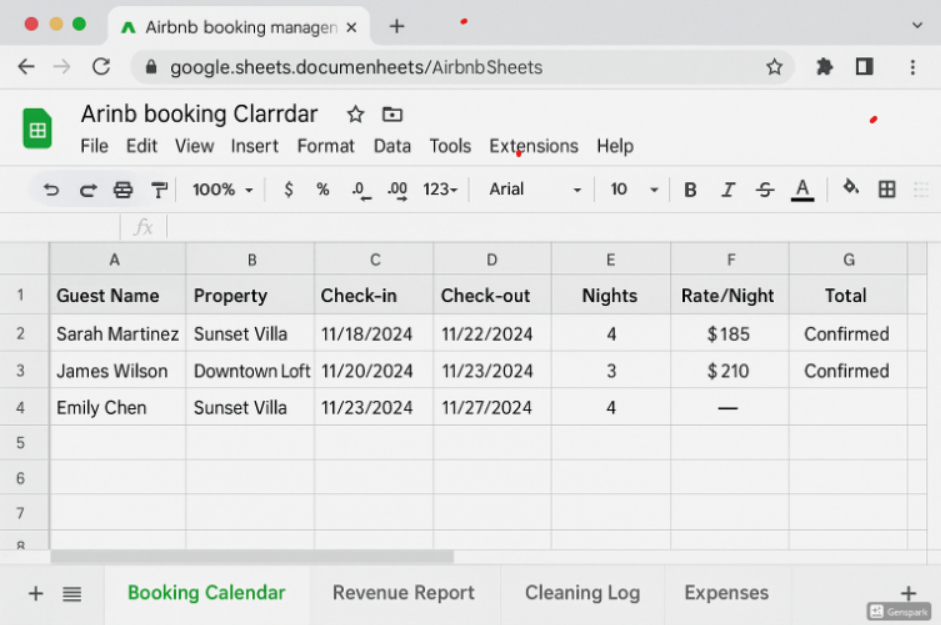Select cell containing Downtown Loft
This screenshot has width=941, height=625.
(250, 371)
